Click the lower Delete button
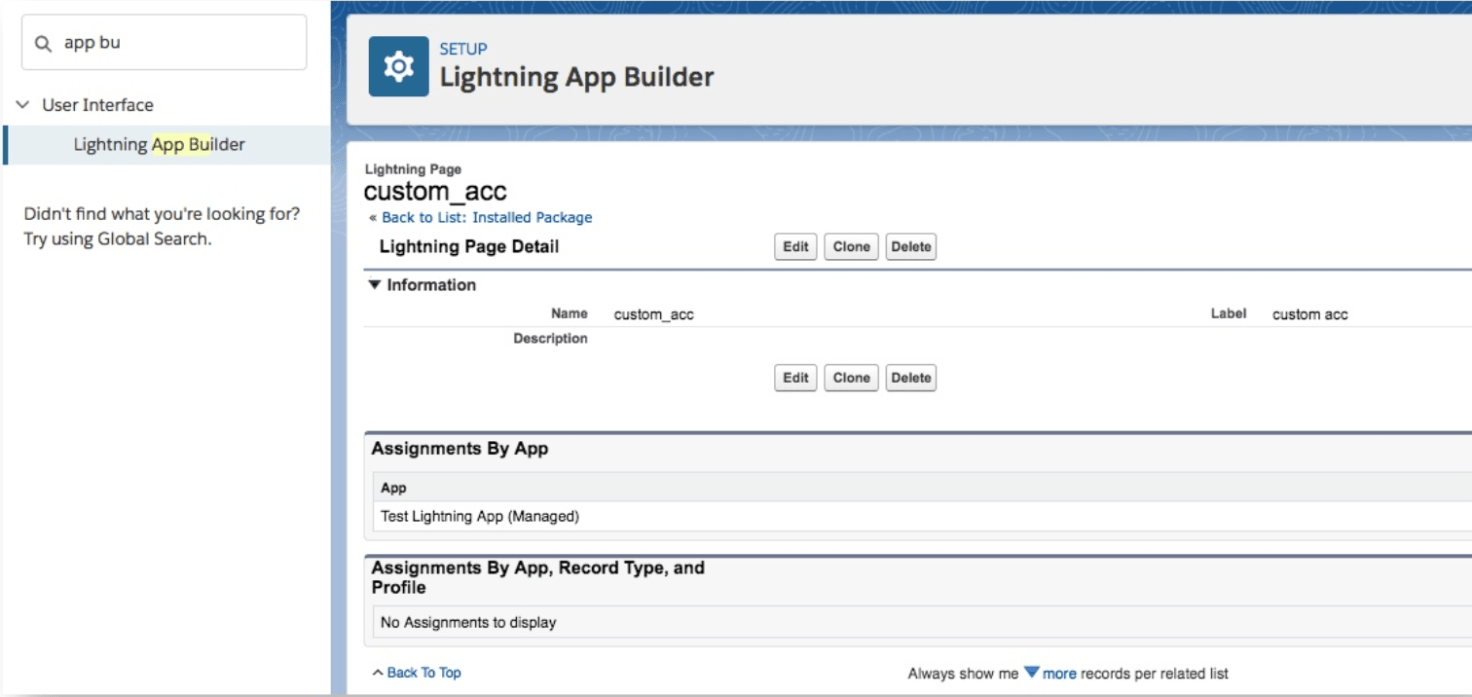The height and width of the screenshot is (697, 1472). pos(910,377)
